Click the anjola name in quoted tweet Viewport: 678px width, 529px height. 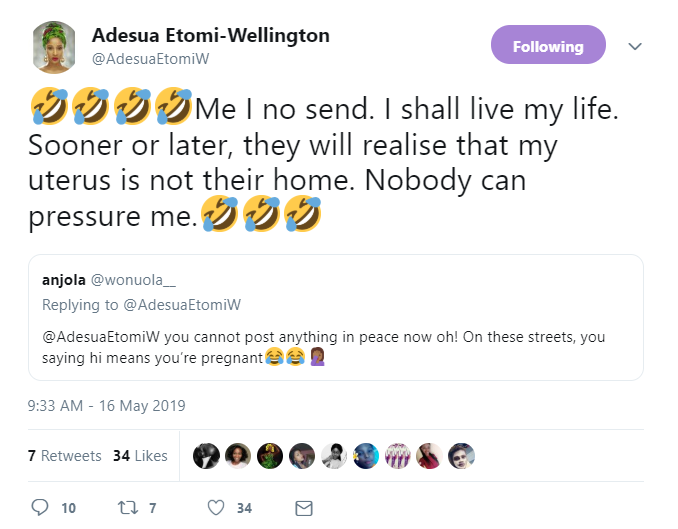coord(63,279)
